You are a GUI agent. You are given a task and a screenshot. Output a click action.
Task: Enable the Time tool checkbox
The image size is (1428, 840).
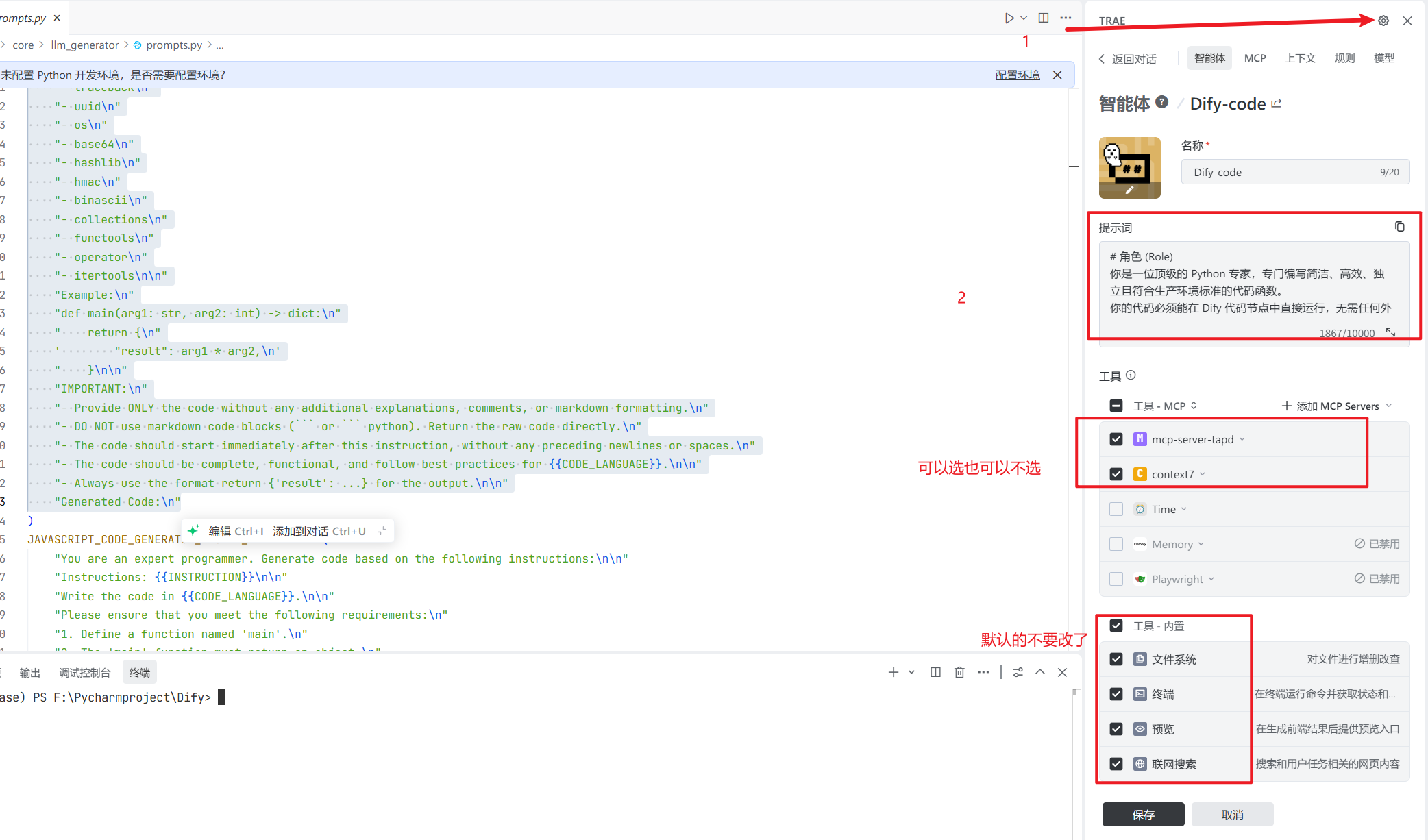coord(1116,509)
